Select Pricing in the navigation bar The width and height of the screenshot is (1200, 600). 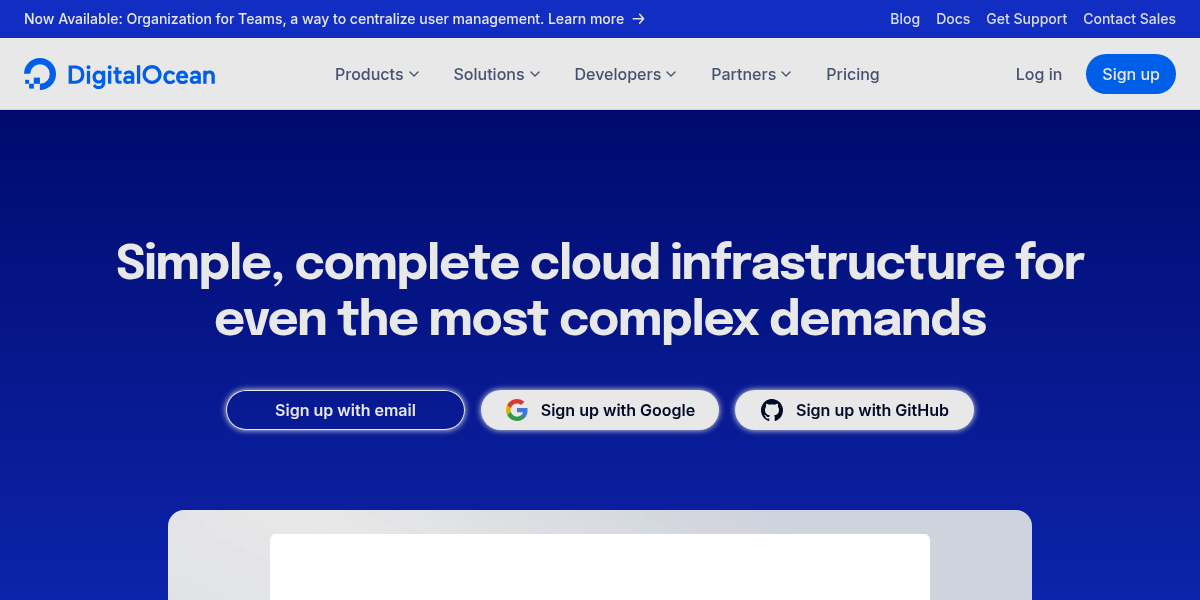[852, 74]
